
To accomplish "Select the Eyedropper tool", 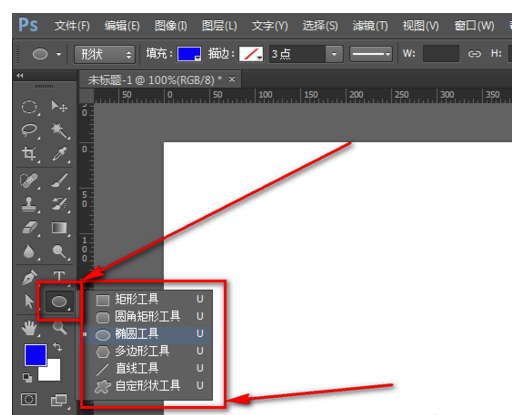I will 60,154.
